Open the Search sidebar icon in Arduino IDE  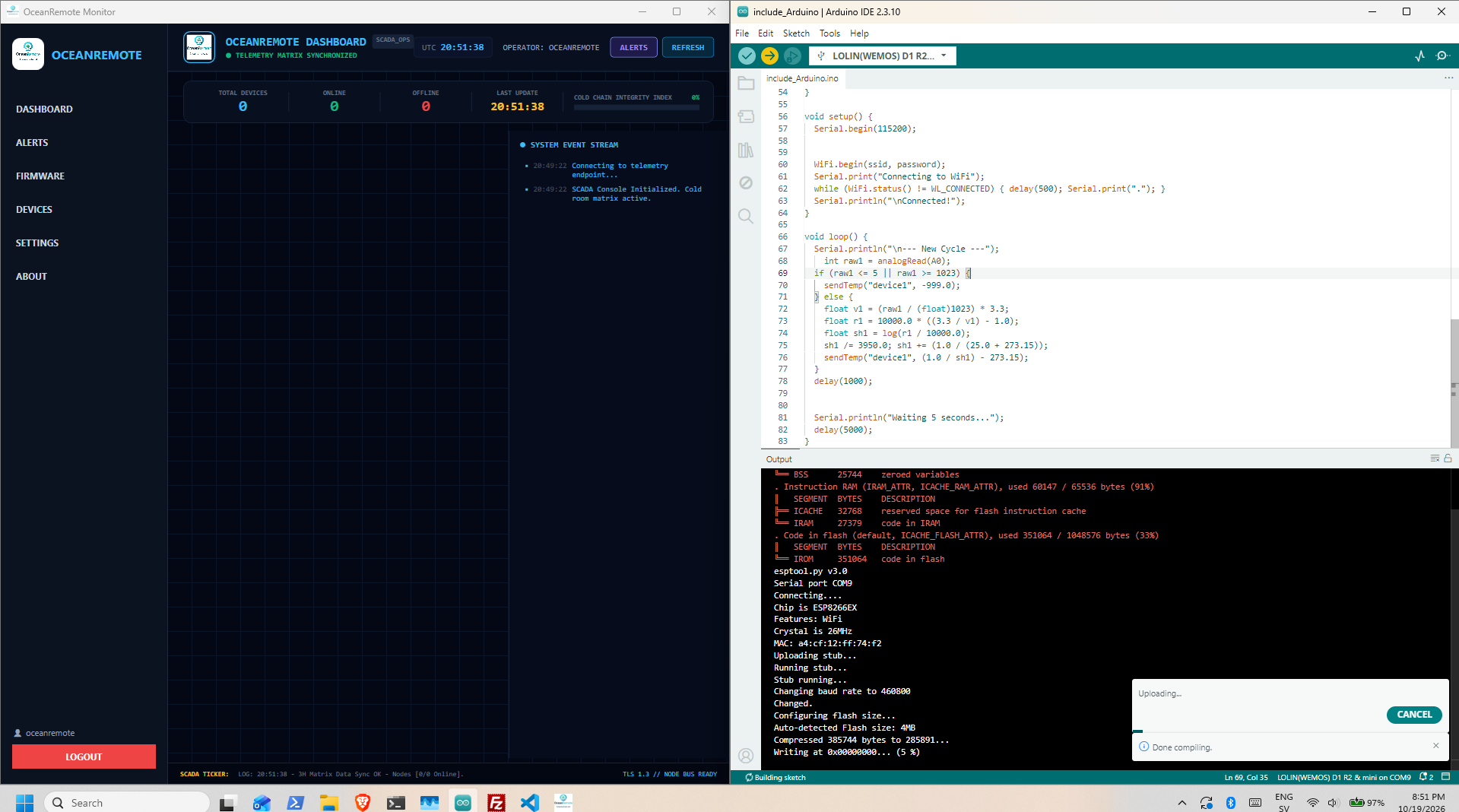pyautogui.click(x=746, y=216)
